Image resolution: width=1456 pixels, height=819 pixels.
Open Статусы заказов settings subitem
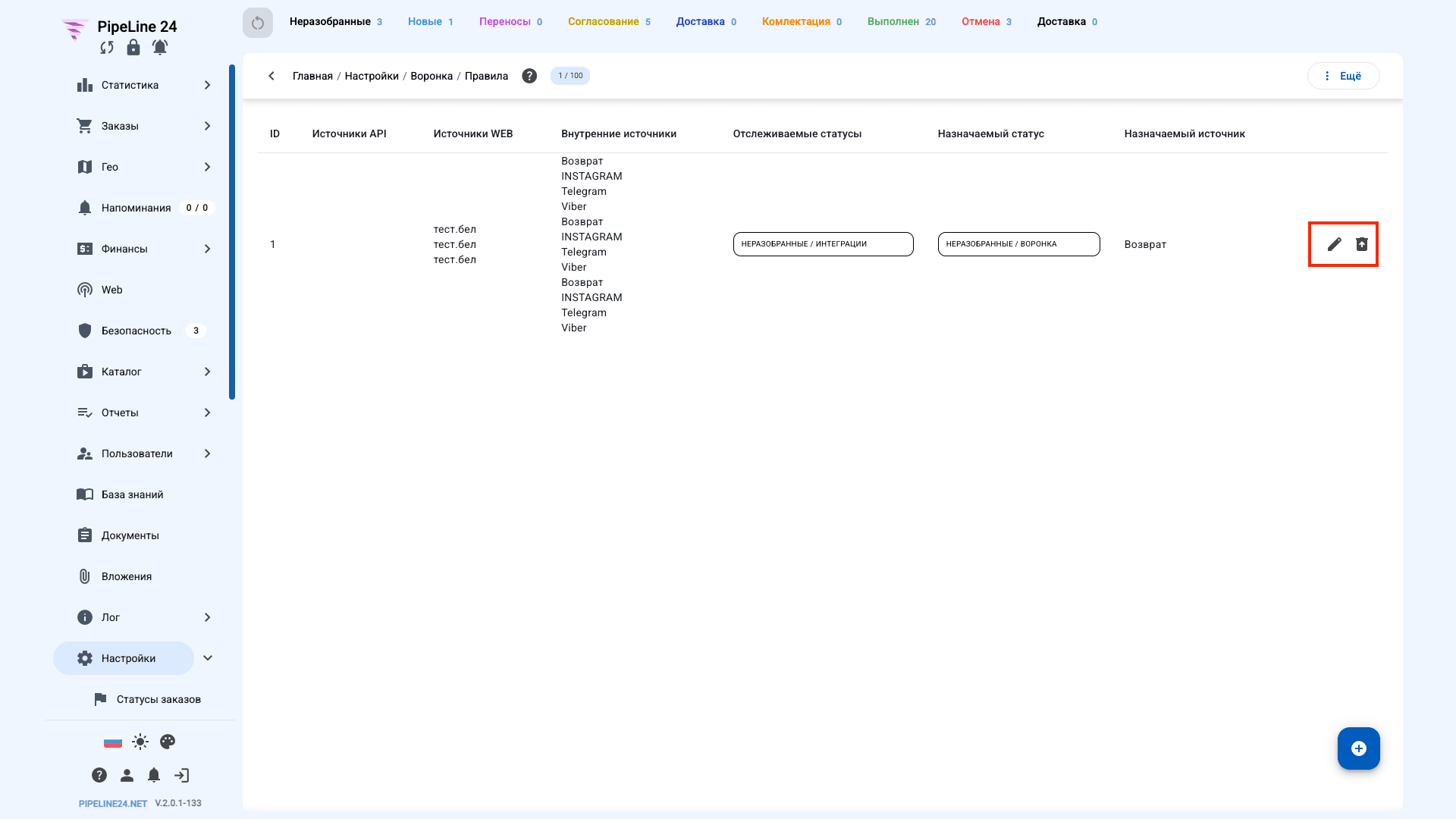(147, 699)
